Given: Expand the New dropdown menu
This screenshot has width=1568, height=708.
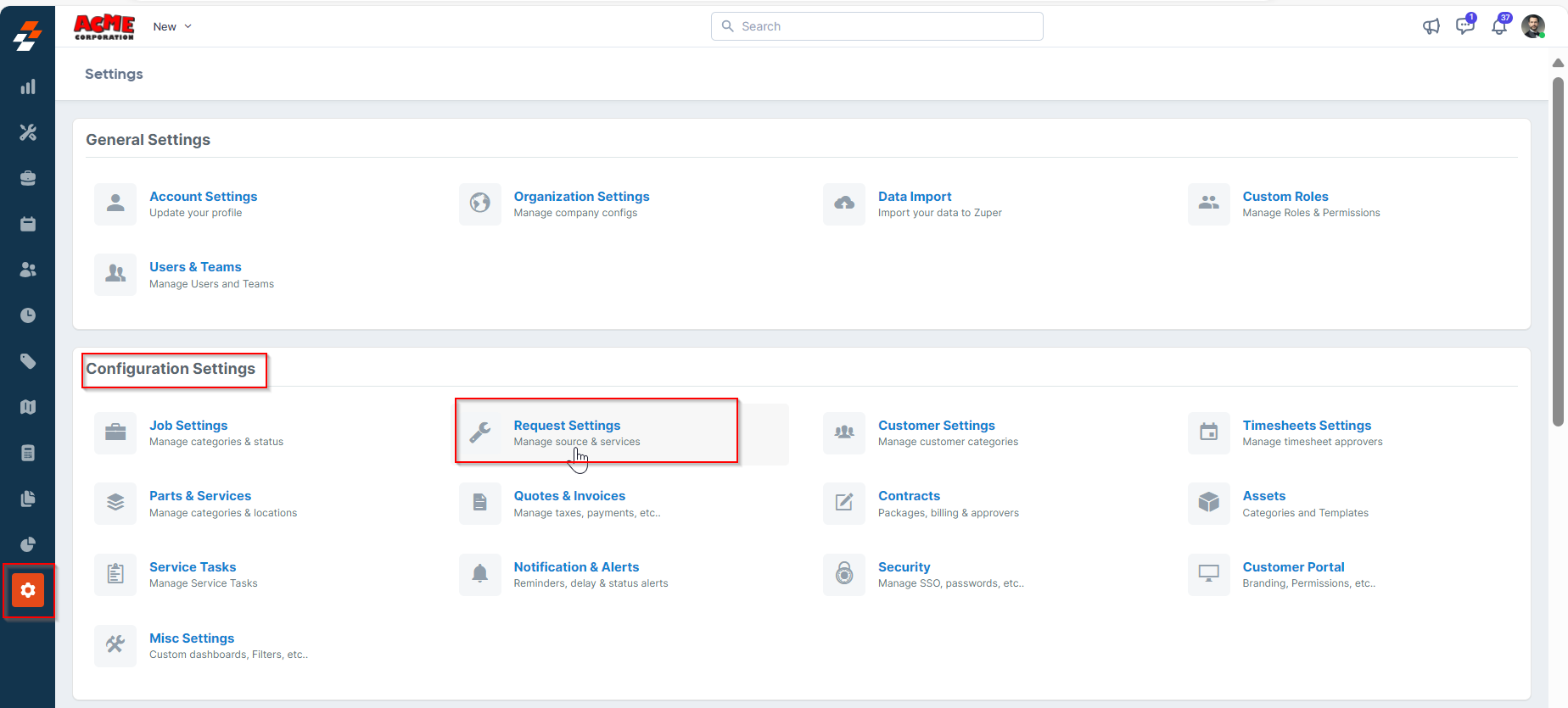Looking at the screenshot, I should 172,26.
